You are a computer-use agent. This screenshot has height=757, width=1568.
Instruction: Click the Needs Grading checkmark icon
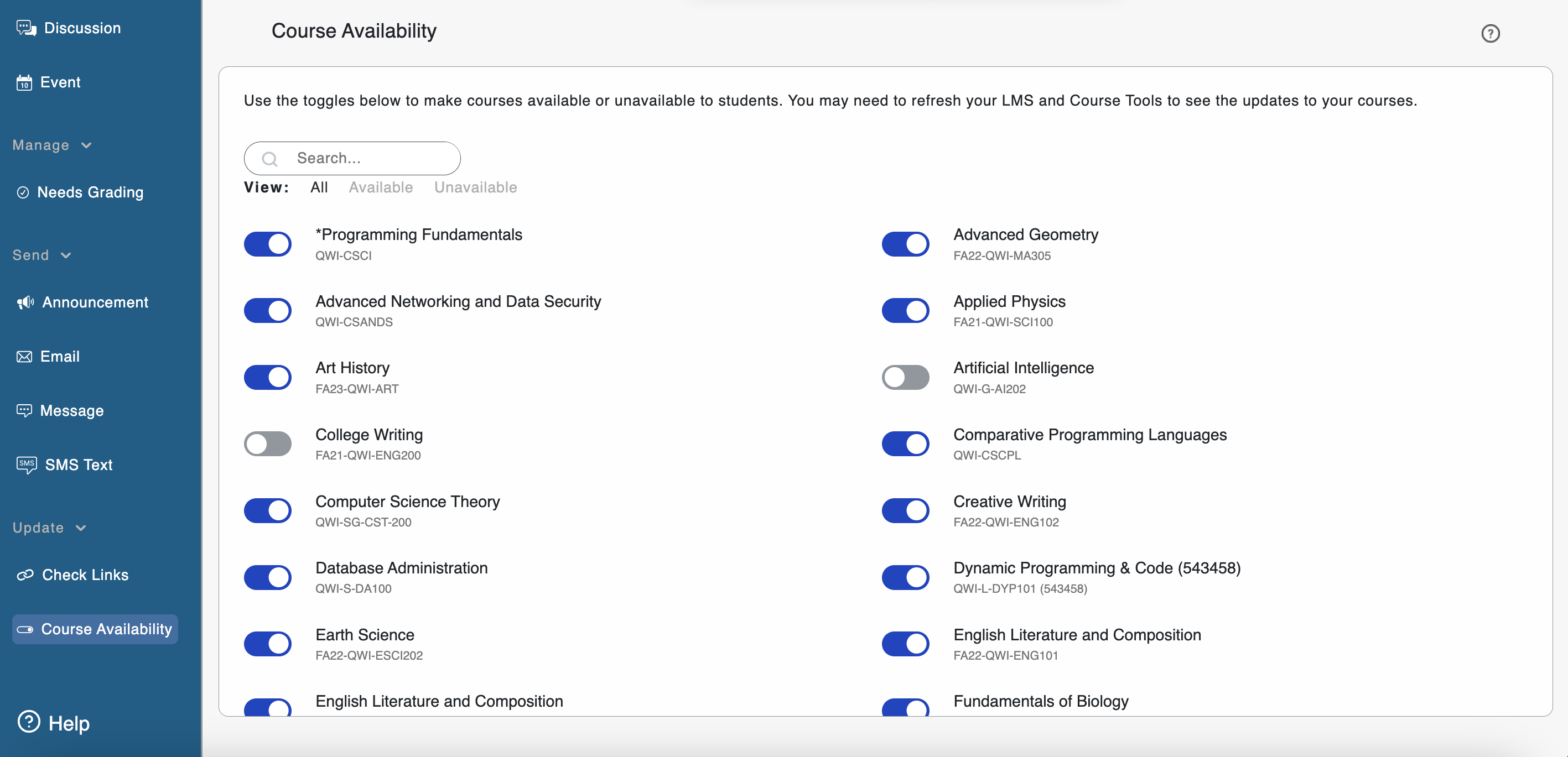[x=23, y=192]
